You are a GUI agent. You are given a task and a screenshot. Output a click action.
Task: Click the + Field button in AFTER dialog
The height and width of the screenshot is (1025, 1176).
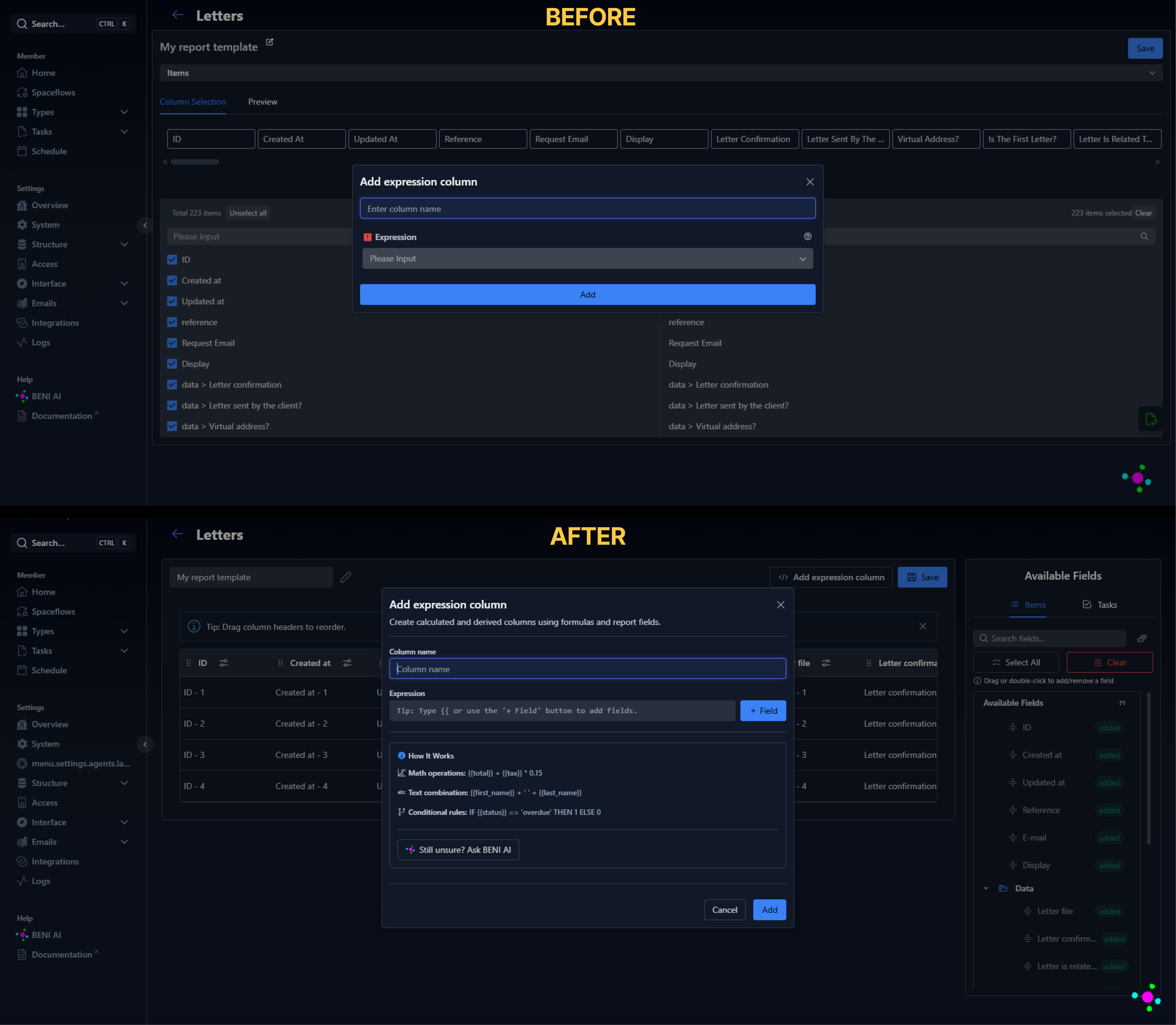[763, 711]
